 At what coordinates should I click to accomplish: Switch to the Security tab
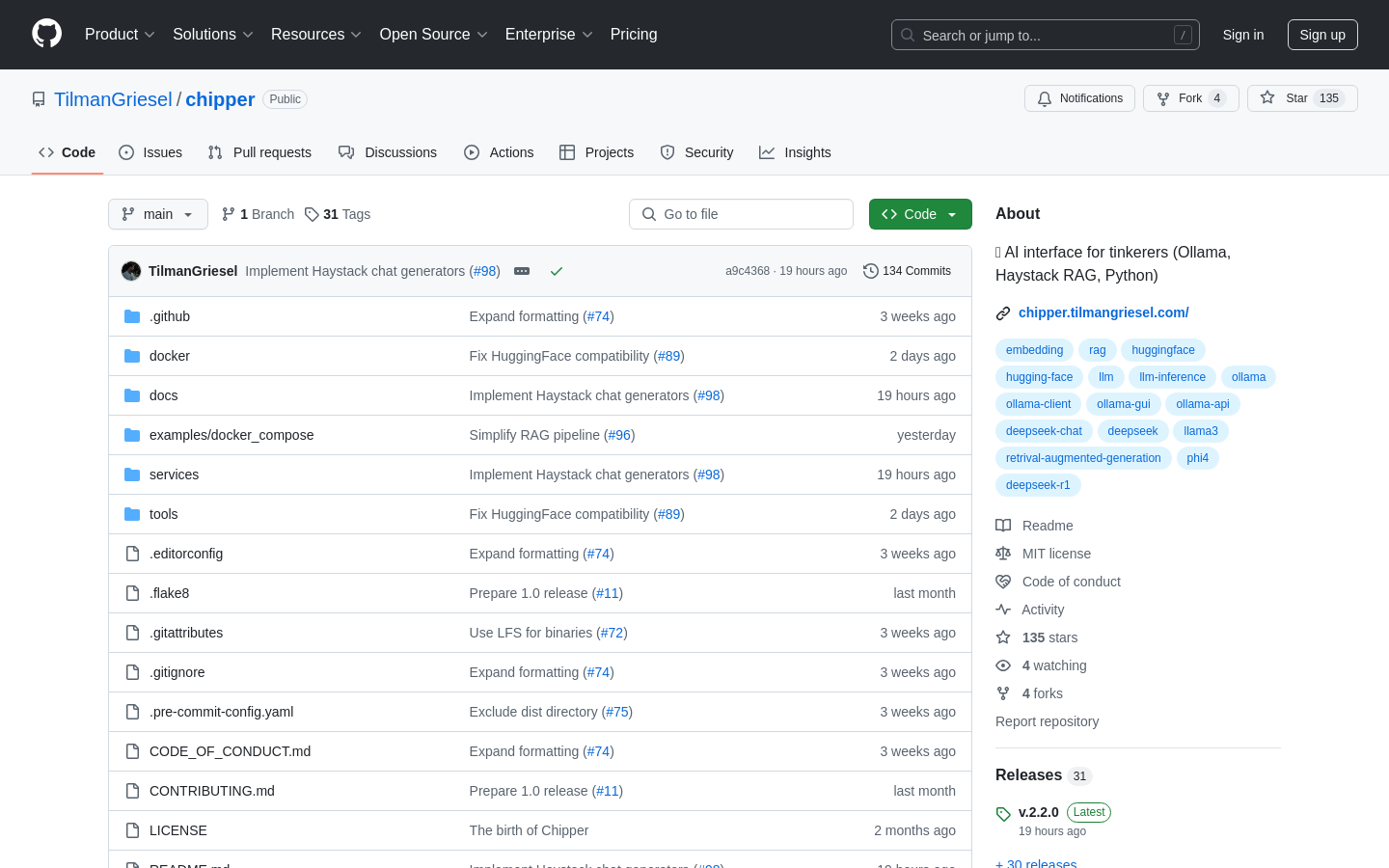pos(696,152)
